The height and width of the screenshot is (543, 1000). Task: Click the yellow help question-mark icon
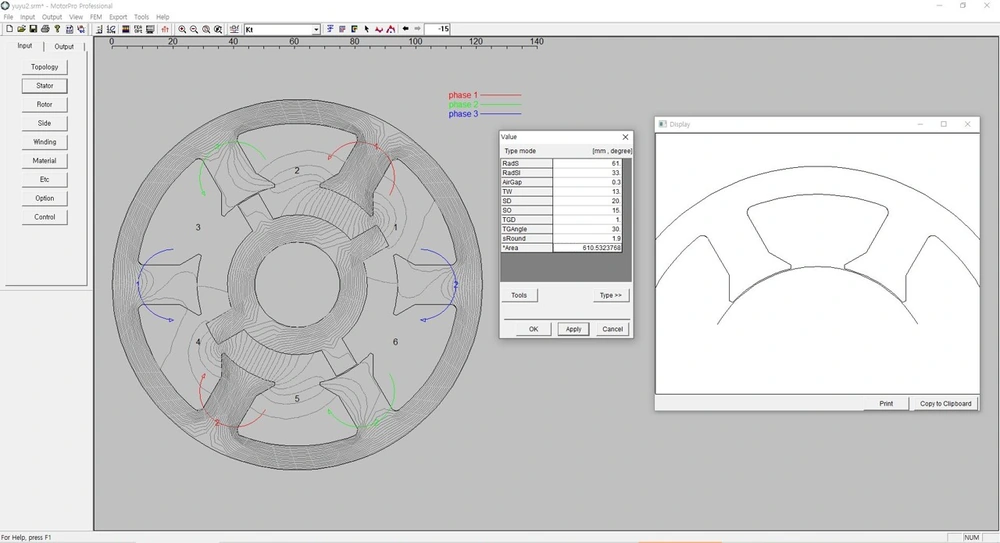[57, 29]
